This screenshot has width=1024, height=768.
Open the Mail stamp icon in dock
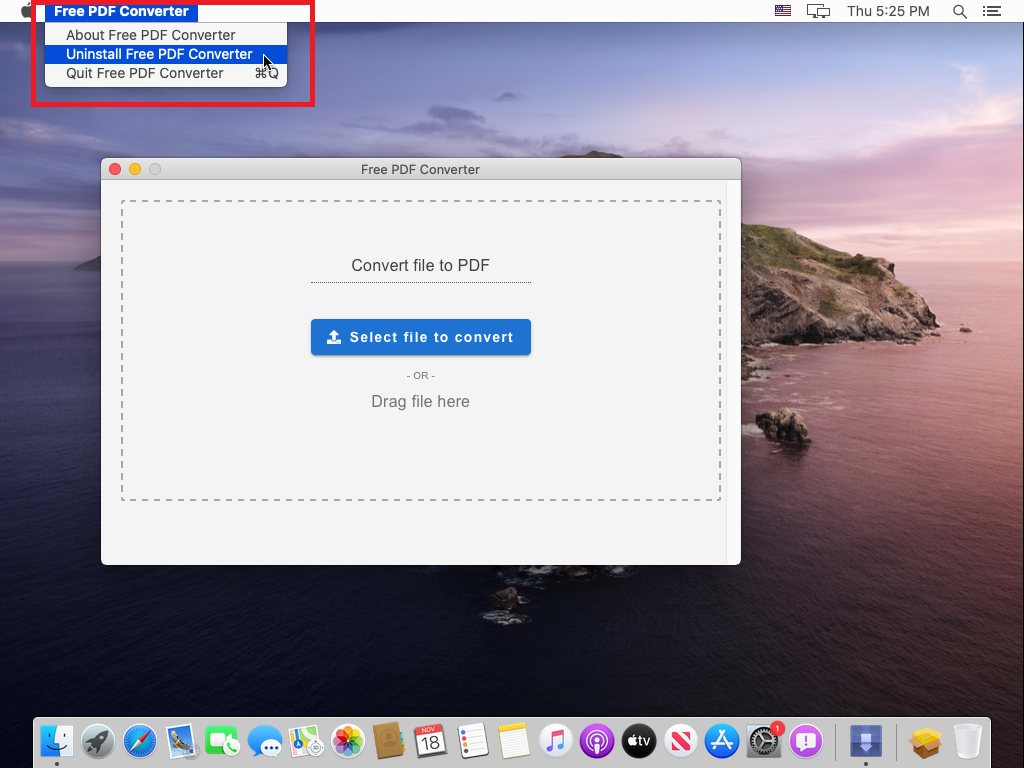click(x=181, y=742)
